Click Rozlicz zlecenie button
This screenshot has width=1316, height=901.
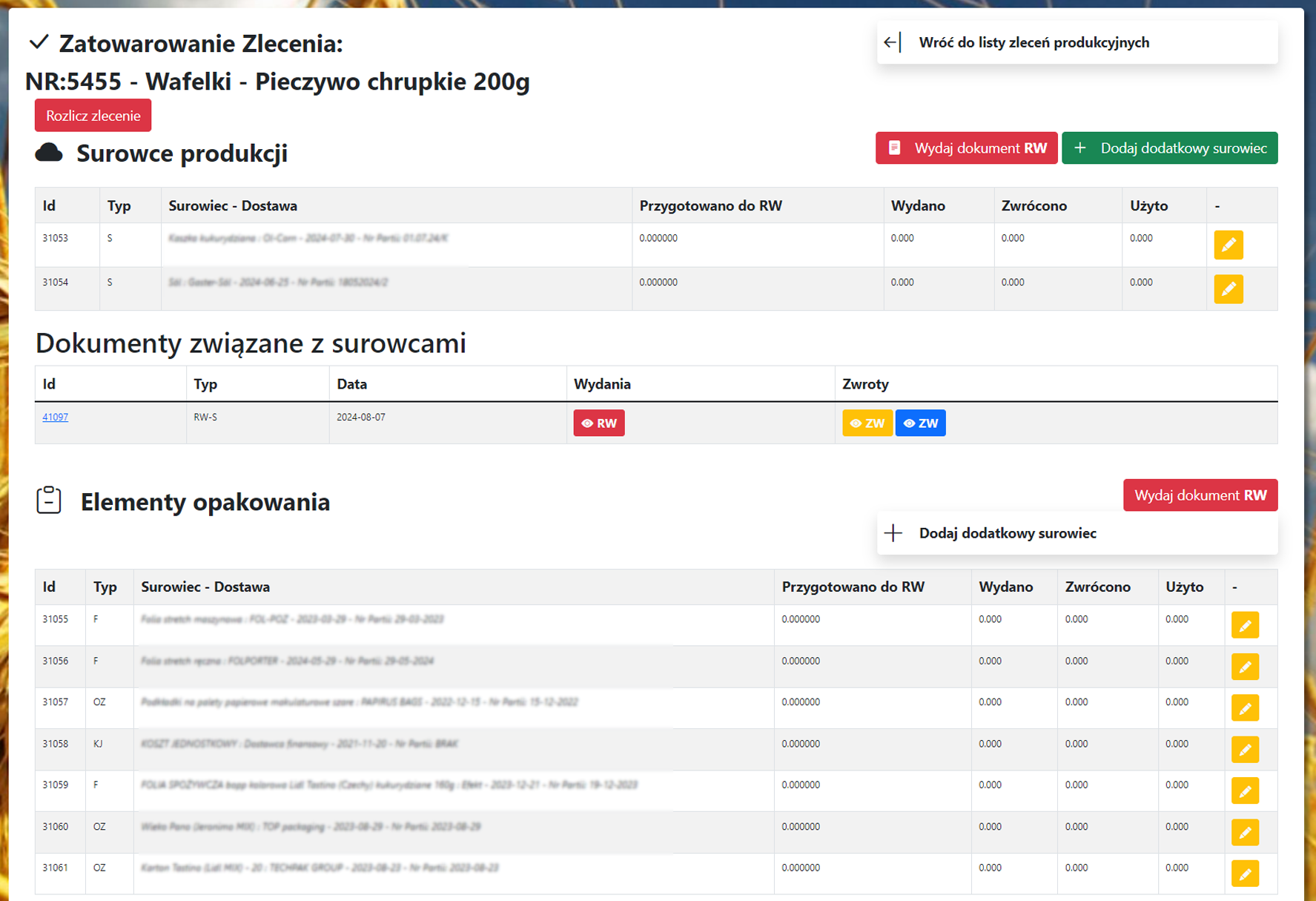93,116
